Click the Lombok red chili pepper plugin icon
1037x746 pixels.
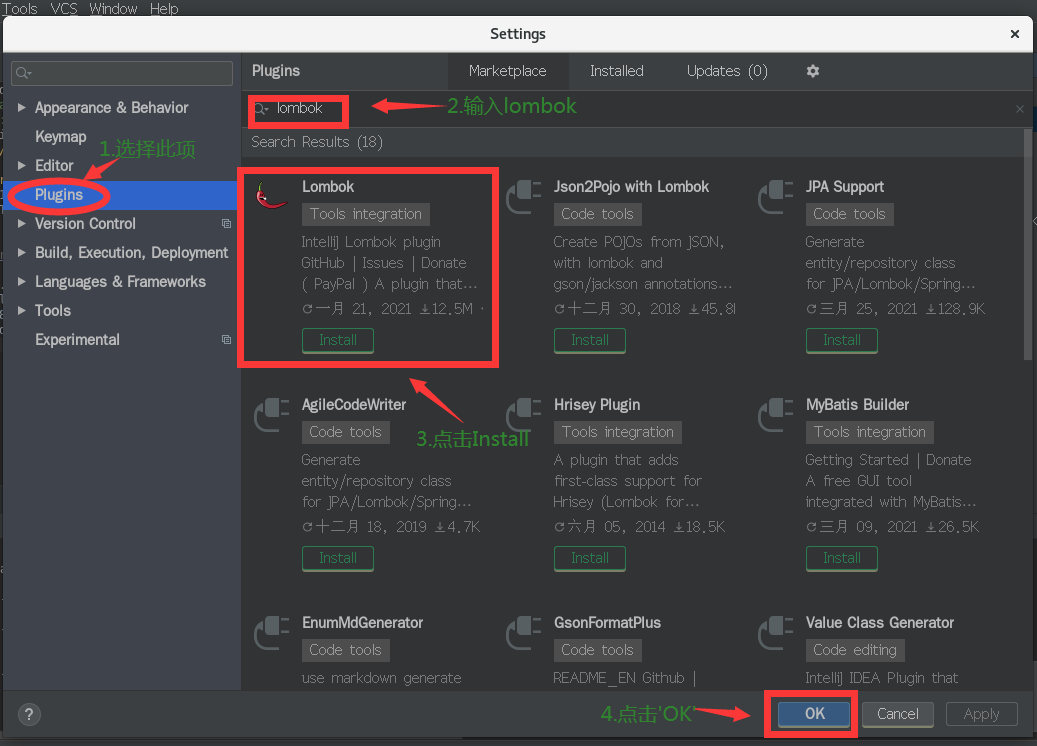coord(271,195)
